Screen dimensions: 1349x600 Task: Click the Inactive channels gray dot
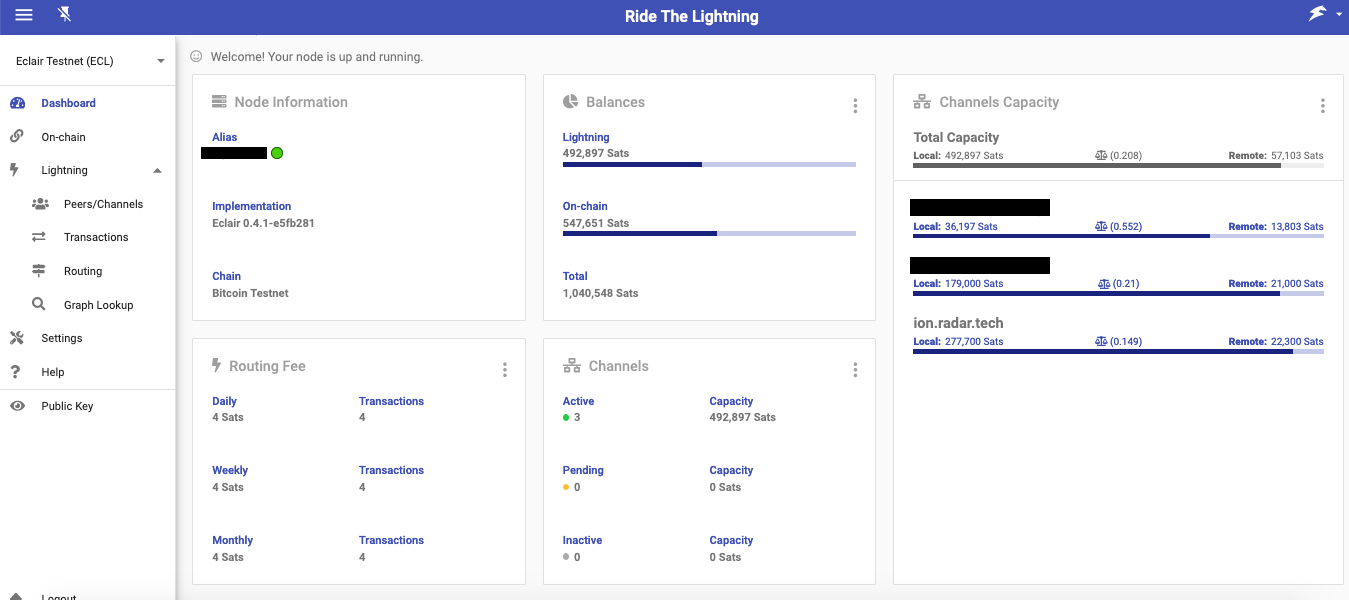(566, 557)
